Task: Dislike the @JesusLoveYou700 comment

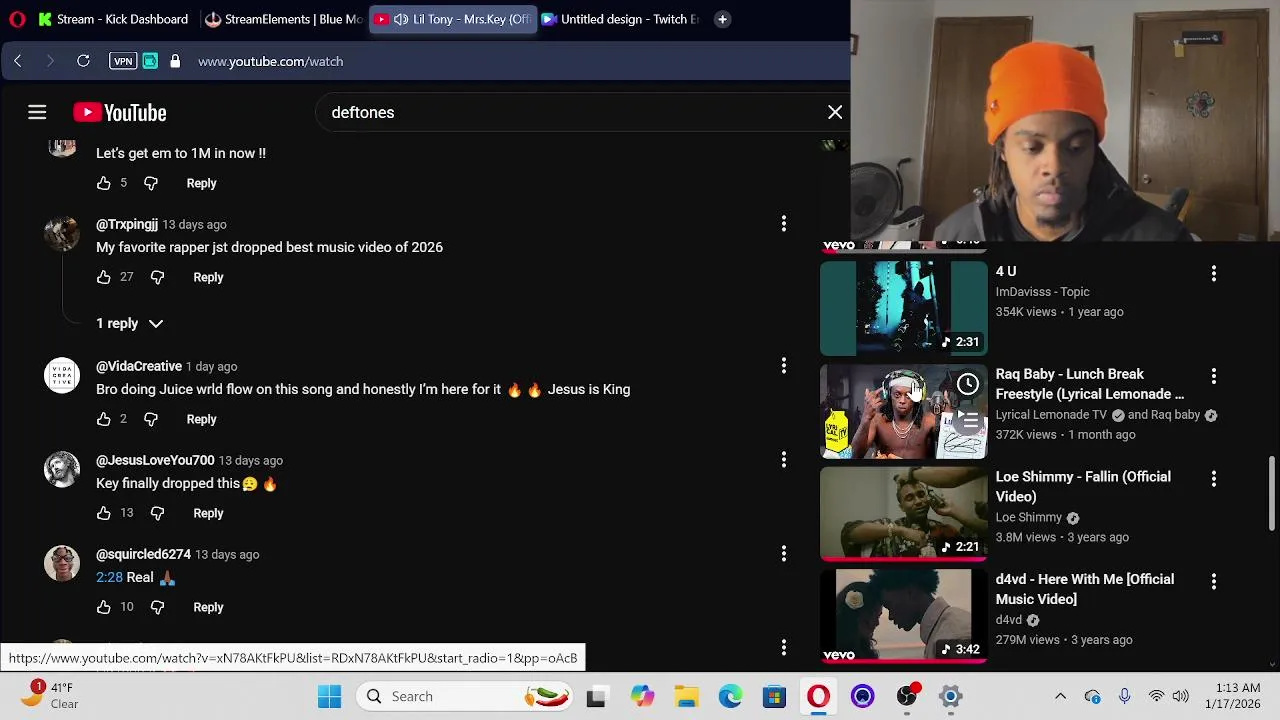Action: (157, 513)
